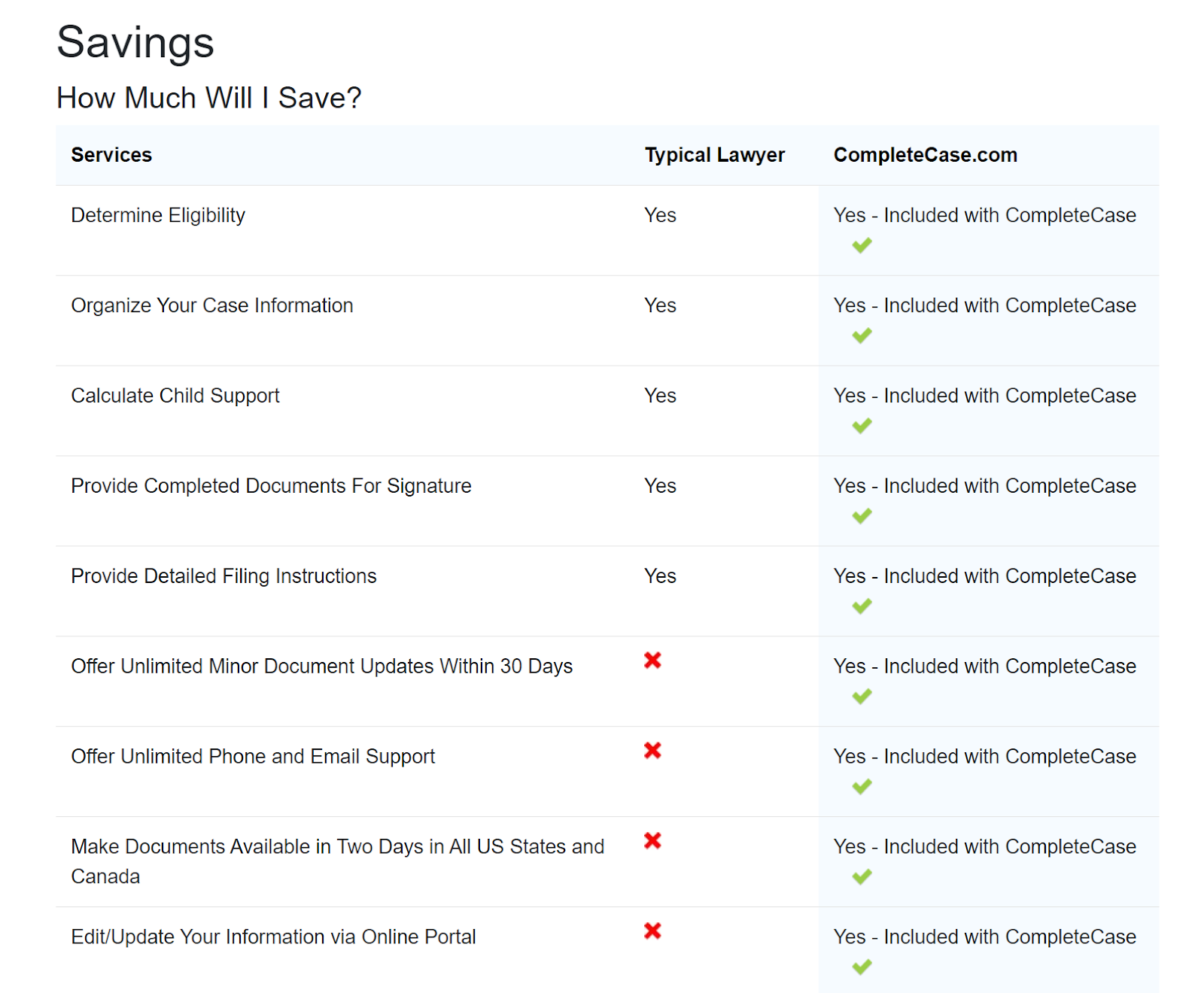Click red X in Edit/Update Online Portal row
1204x993 pixels.
coord(652,931)
